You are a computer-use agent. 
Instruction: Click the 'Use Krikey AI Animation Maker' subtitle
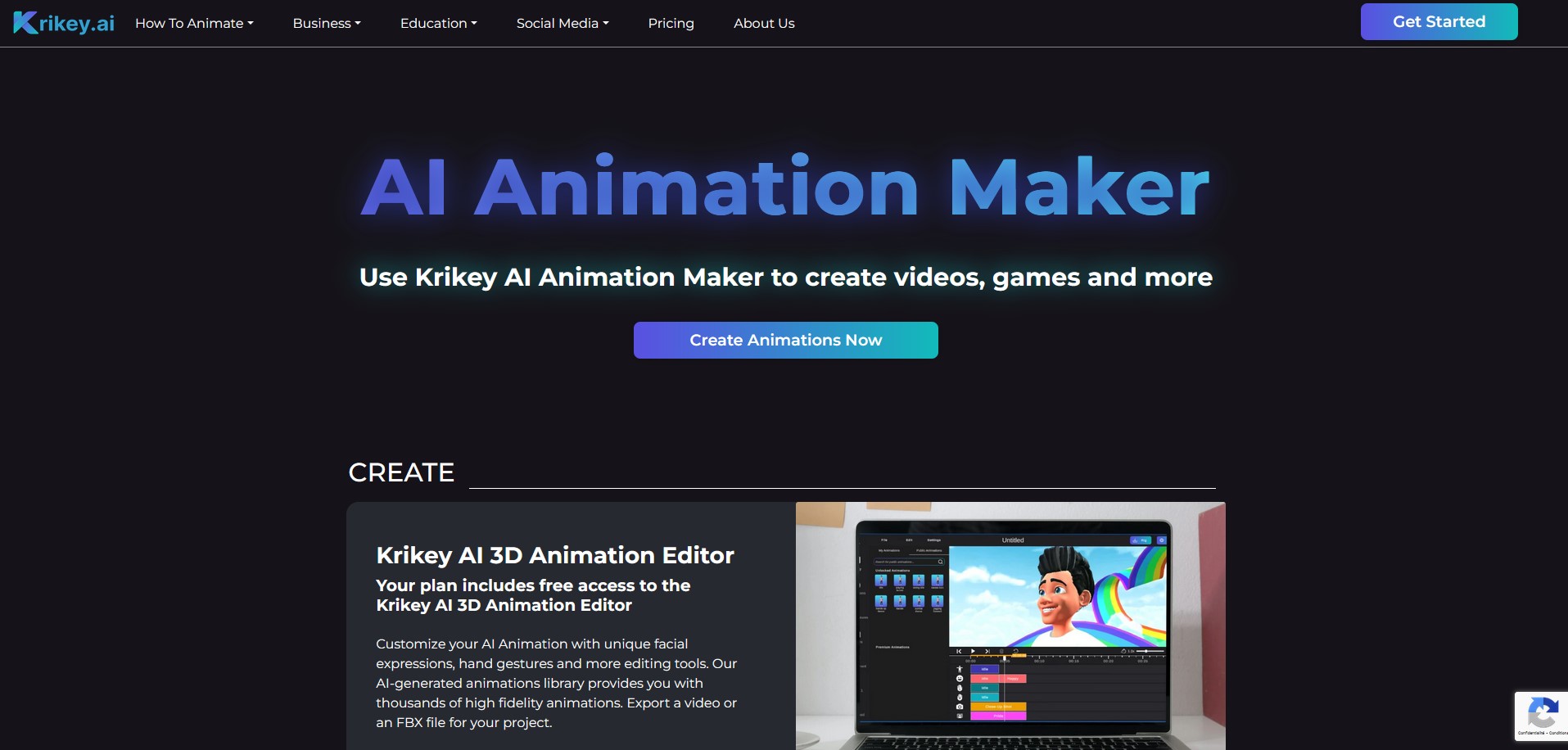tap(785, 277)
